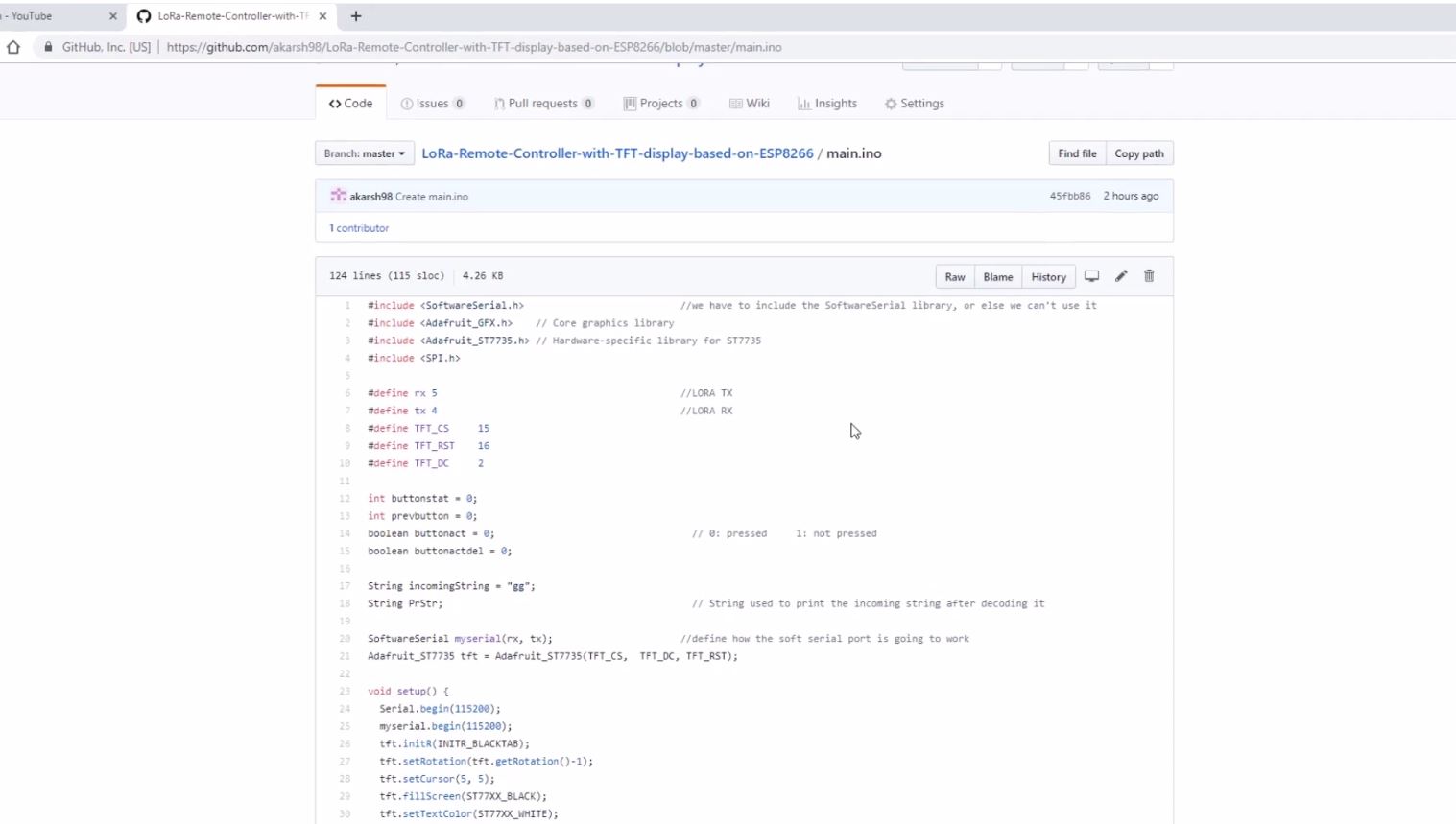Viewport: 1456px width, 824px height.
Task: Close the YouTube tab
Action: click(x=112, y=16)
